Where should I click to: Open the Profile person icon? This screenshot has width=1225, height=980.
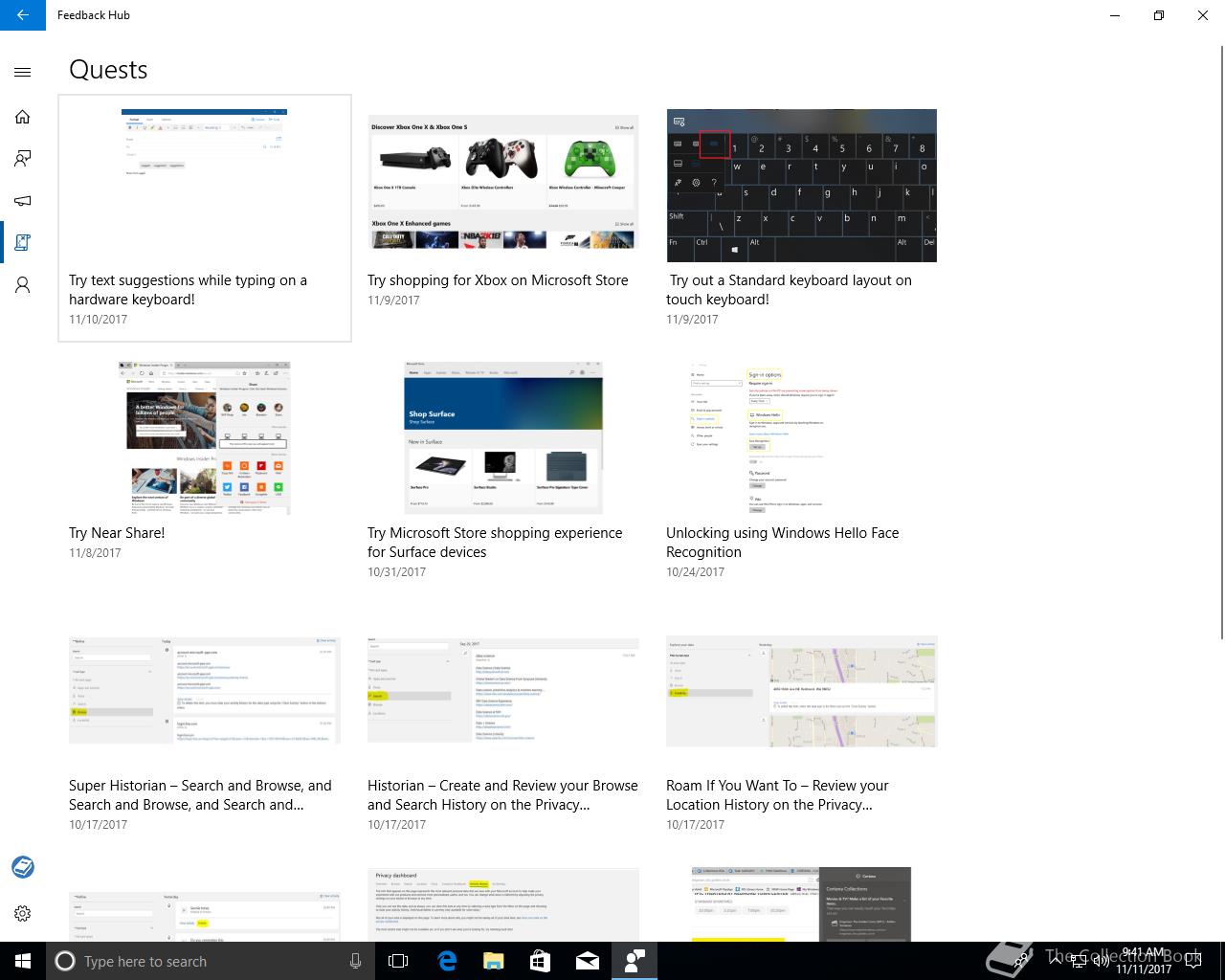click(x=23, y=285)
